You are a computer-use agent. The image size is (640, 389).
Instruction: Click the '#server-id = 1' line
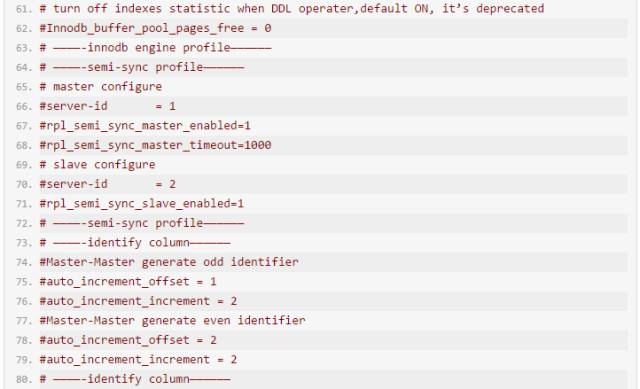[x=107, y=106]
